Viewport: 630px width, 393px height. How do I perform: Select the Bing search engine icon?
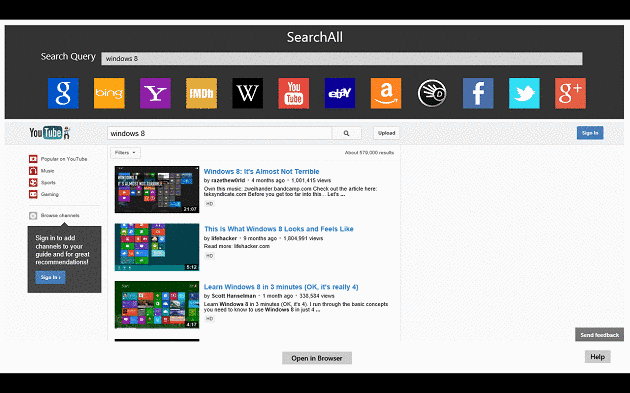109,93
